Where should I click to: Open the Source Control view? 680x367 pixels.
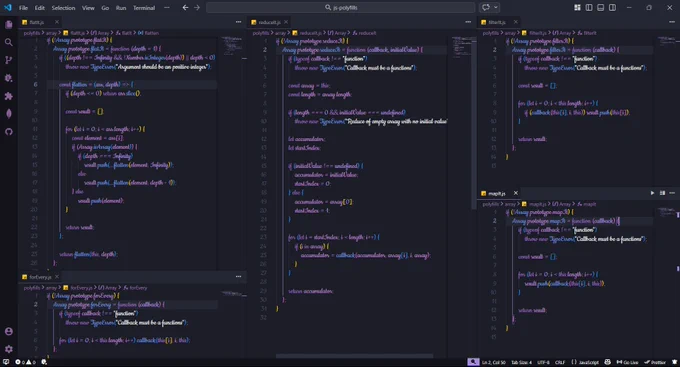coord(9,60)
